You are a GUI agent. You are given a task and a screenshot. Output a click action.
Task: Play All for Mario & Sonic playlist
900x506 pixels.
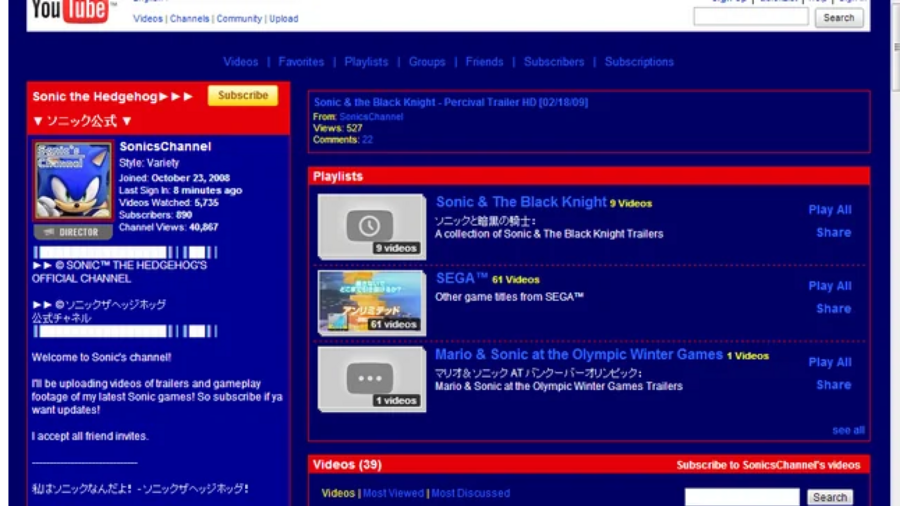tap(829, 362)
